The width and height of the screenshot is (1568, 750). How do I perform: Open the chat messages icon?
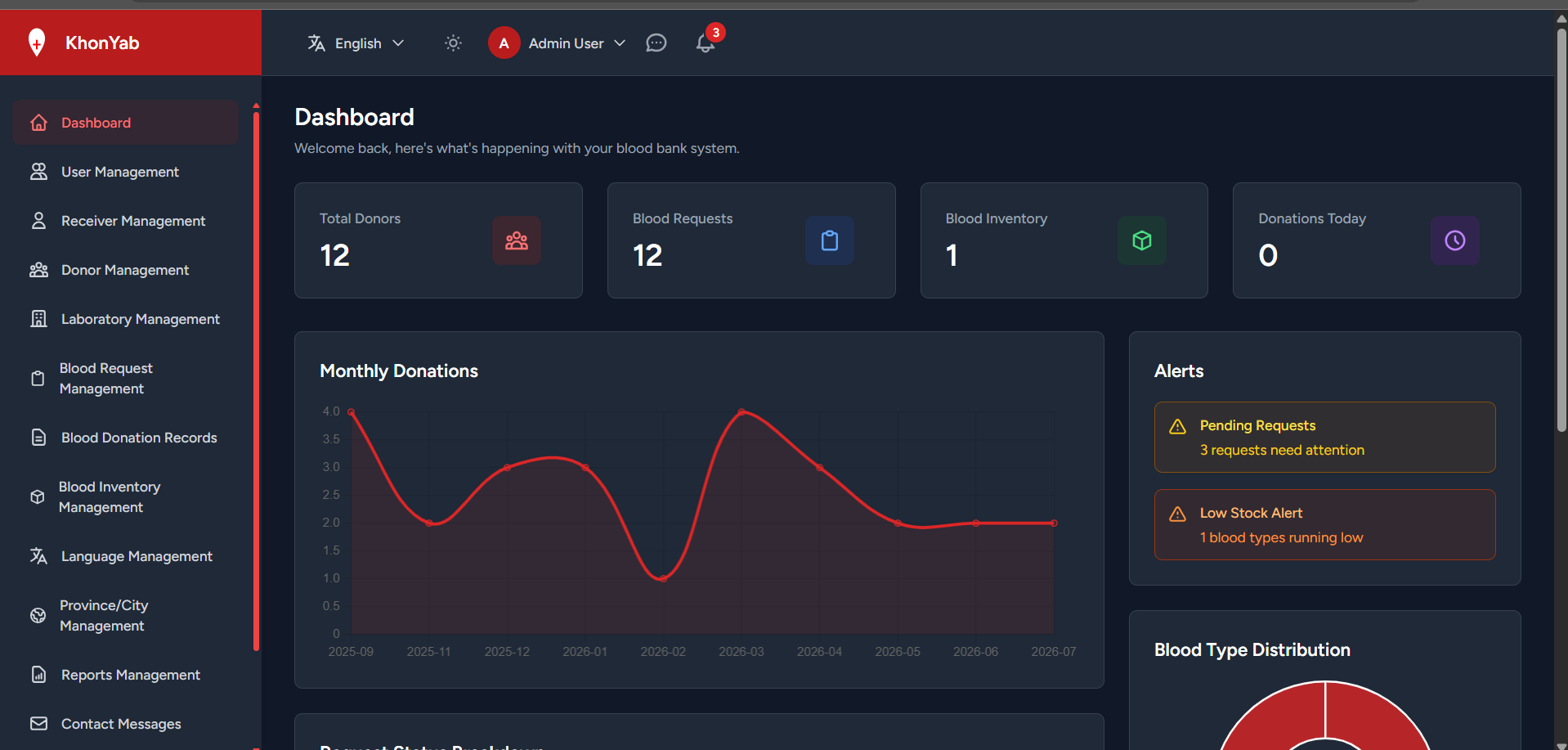pos(656,43)
